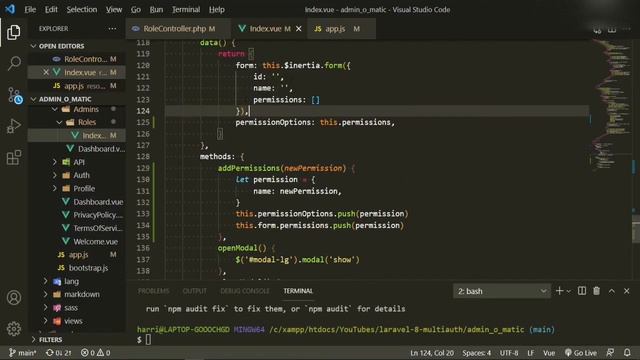Open the View menu

(x=114, y=9)
